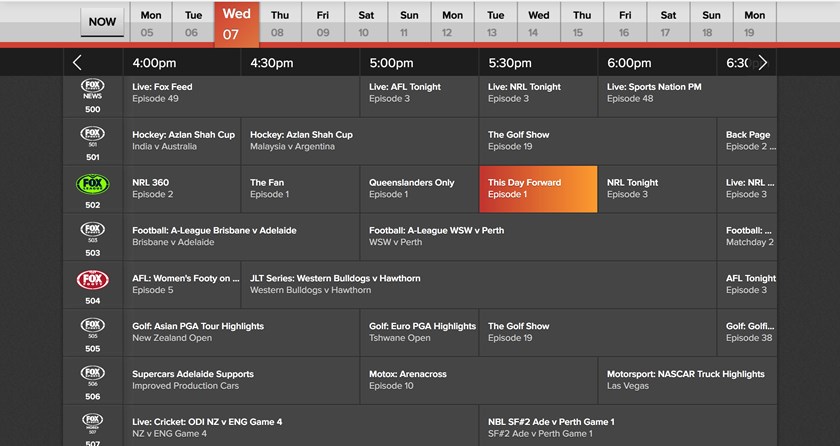This screenshot has width=840, height=446.
Task: Open Queenslanders Only Episode 1 listing
Action: 419,189
